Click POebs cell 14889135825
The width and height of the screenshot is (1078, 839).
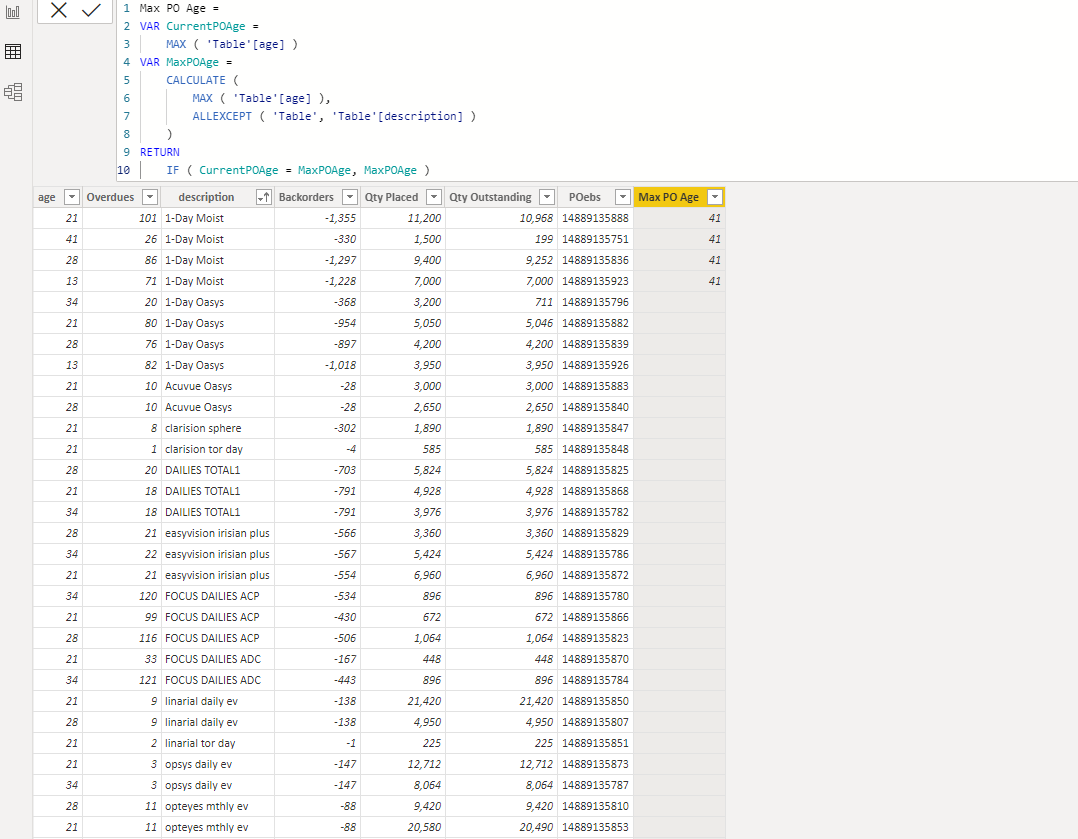point(595,470)
